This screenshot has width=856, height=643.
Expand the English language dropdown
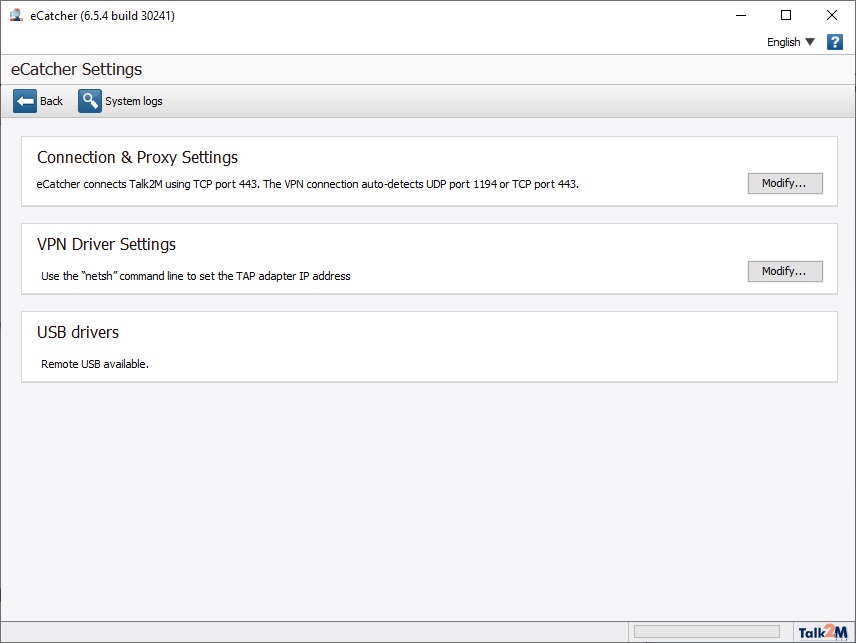[790, 42]
